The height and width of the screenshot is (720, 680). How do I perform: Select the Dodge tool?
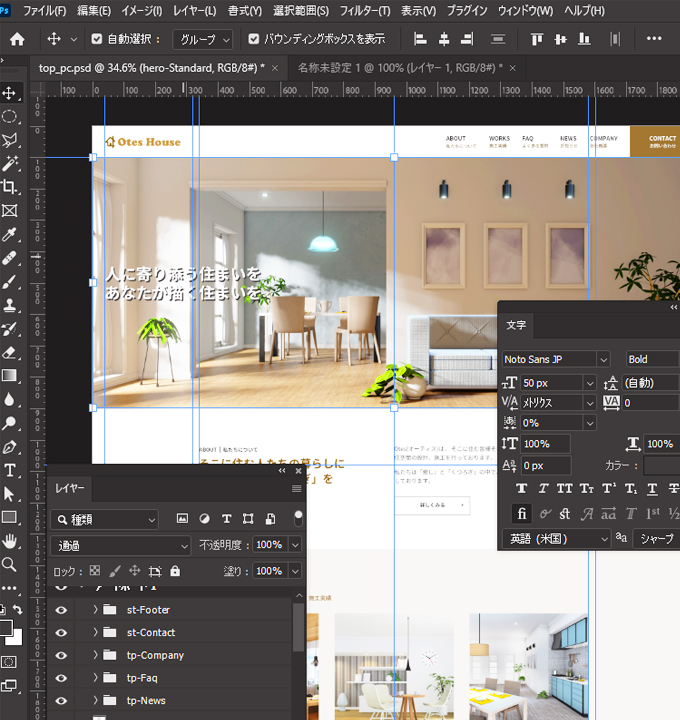tap(9, 423)
